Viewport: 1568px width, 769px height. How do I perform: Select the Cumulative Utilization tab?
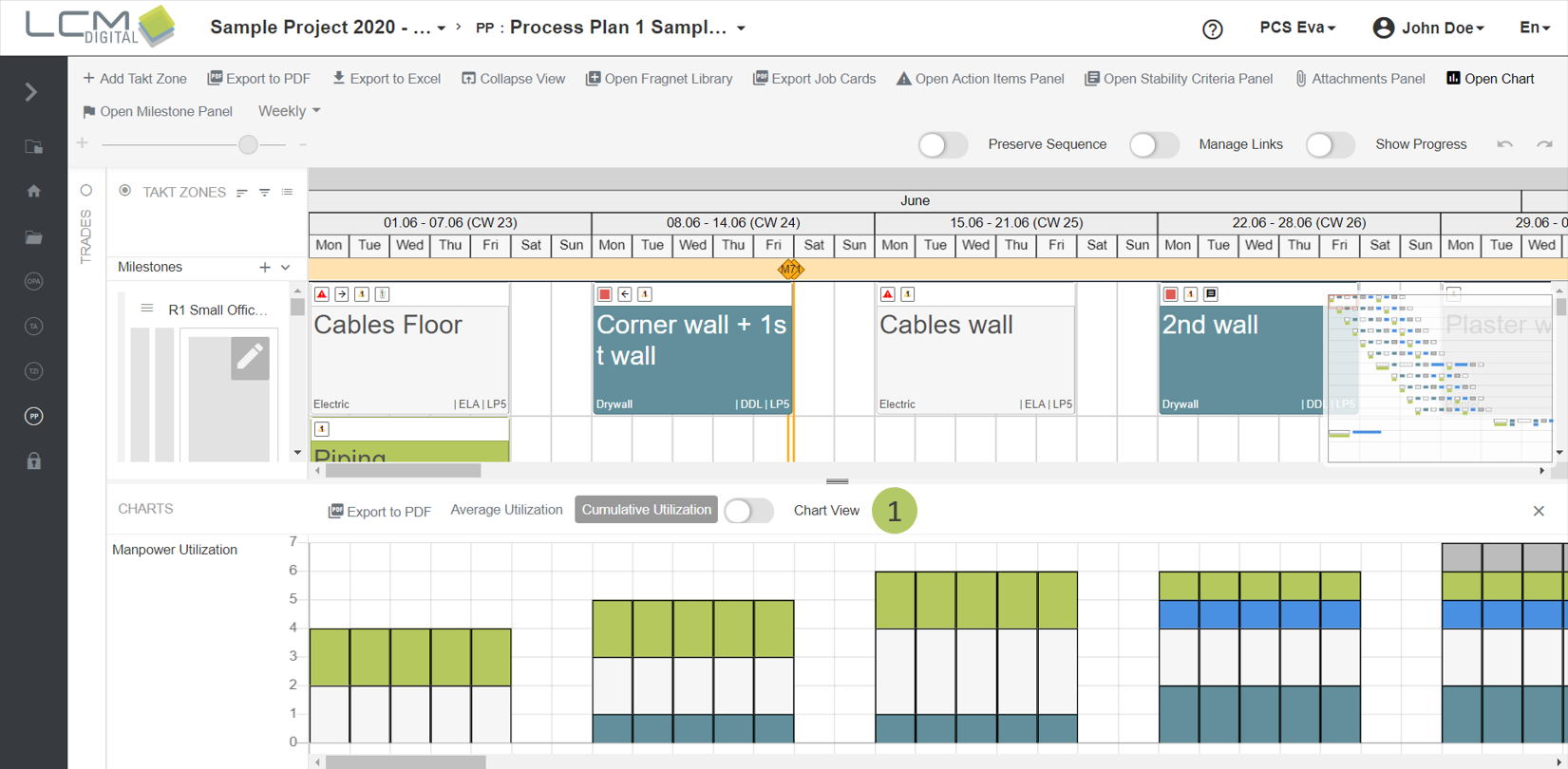pos(646,510)
